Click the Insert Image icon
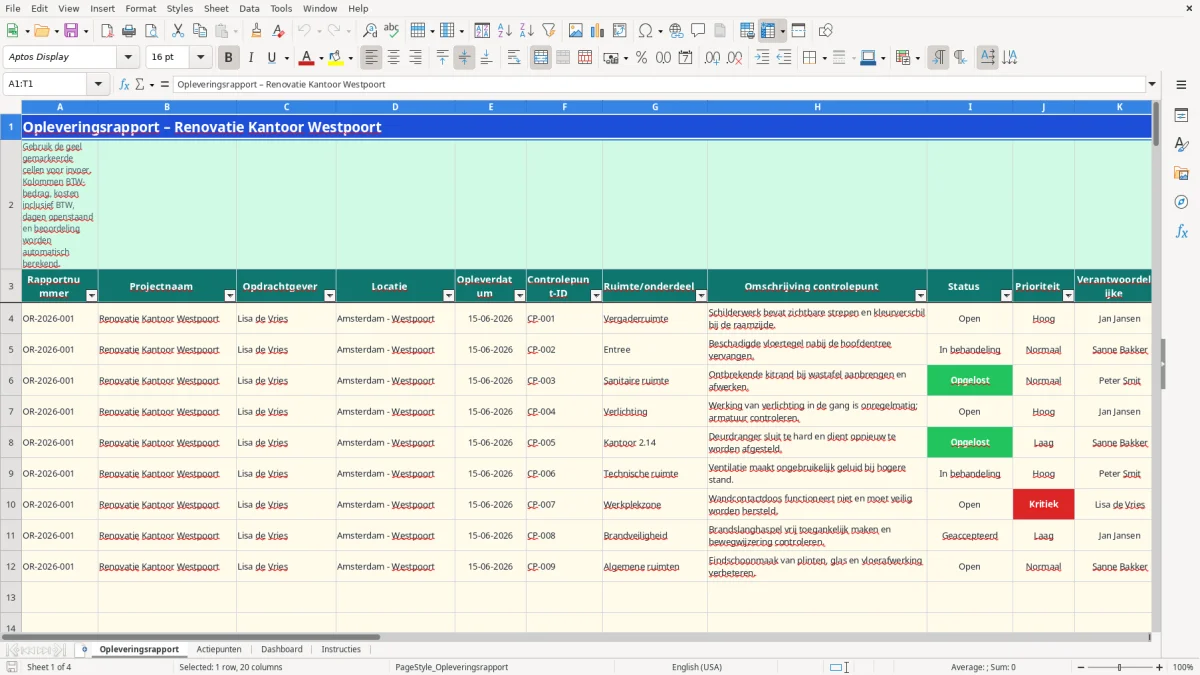The image size is (1200, 675). coord(576,31)
